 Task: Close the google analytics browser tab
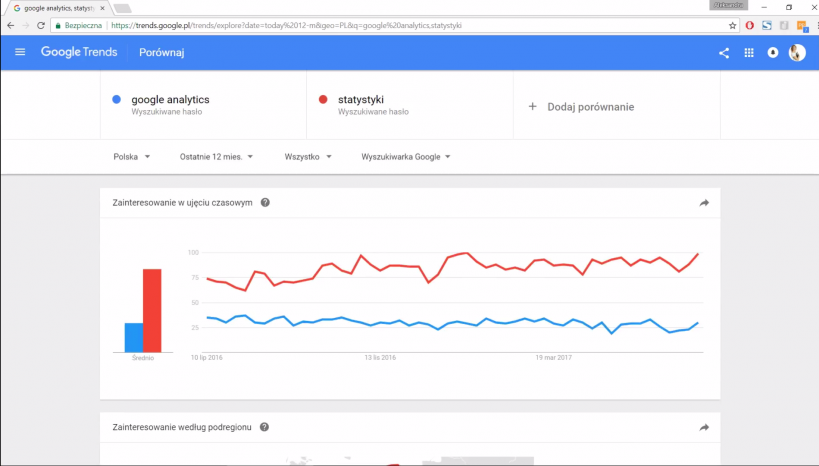102,8
